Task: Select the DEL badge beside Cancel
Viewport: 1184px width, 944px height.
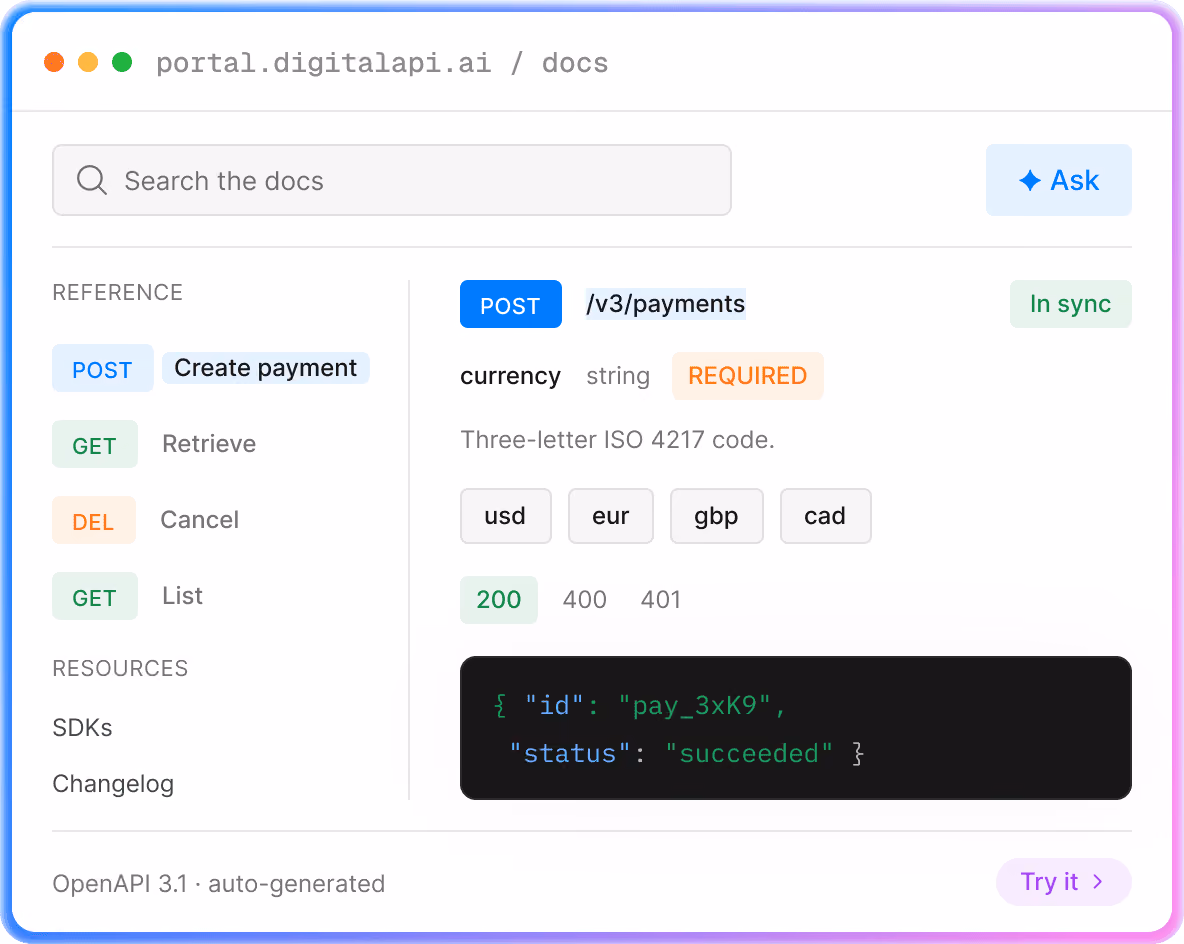Action: click(94, 520)
